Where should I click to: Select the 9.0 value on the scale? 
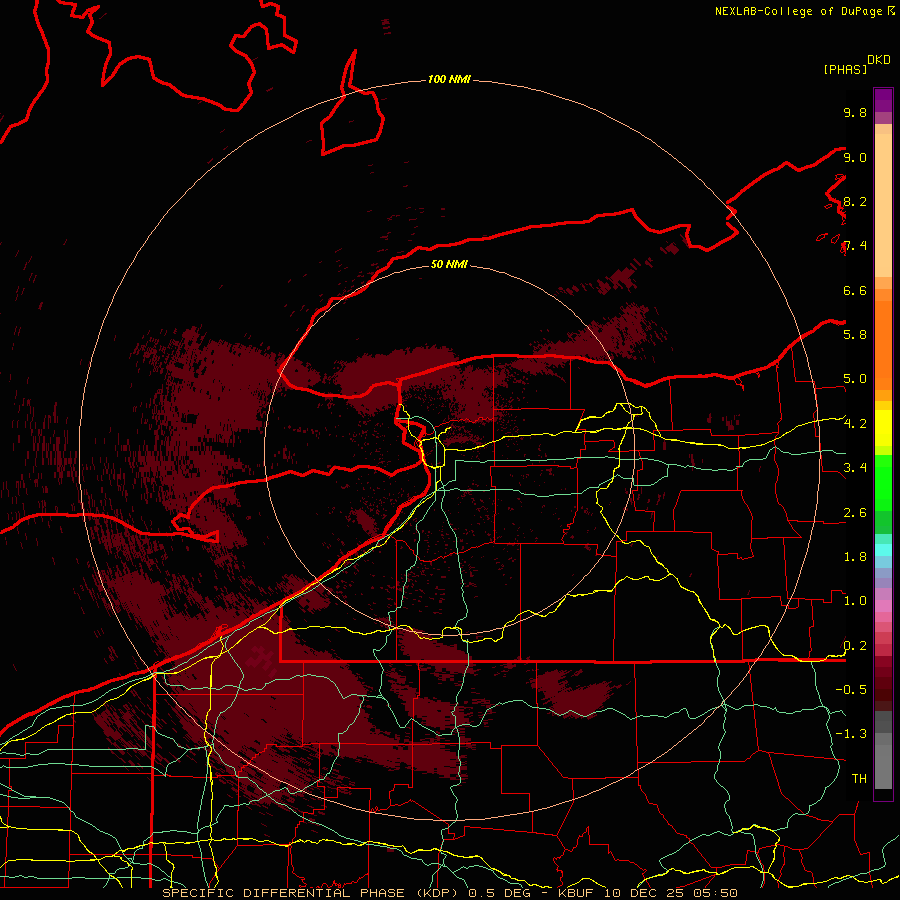point(855,157)
